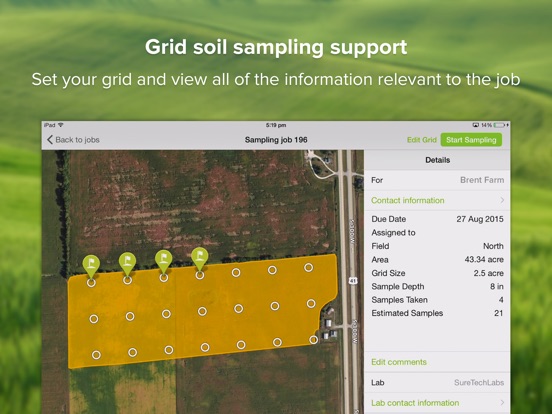552x414 pixels.
Task: Select the fifth grid point in top row
Action: 236,272
